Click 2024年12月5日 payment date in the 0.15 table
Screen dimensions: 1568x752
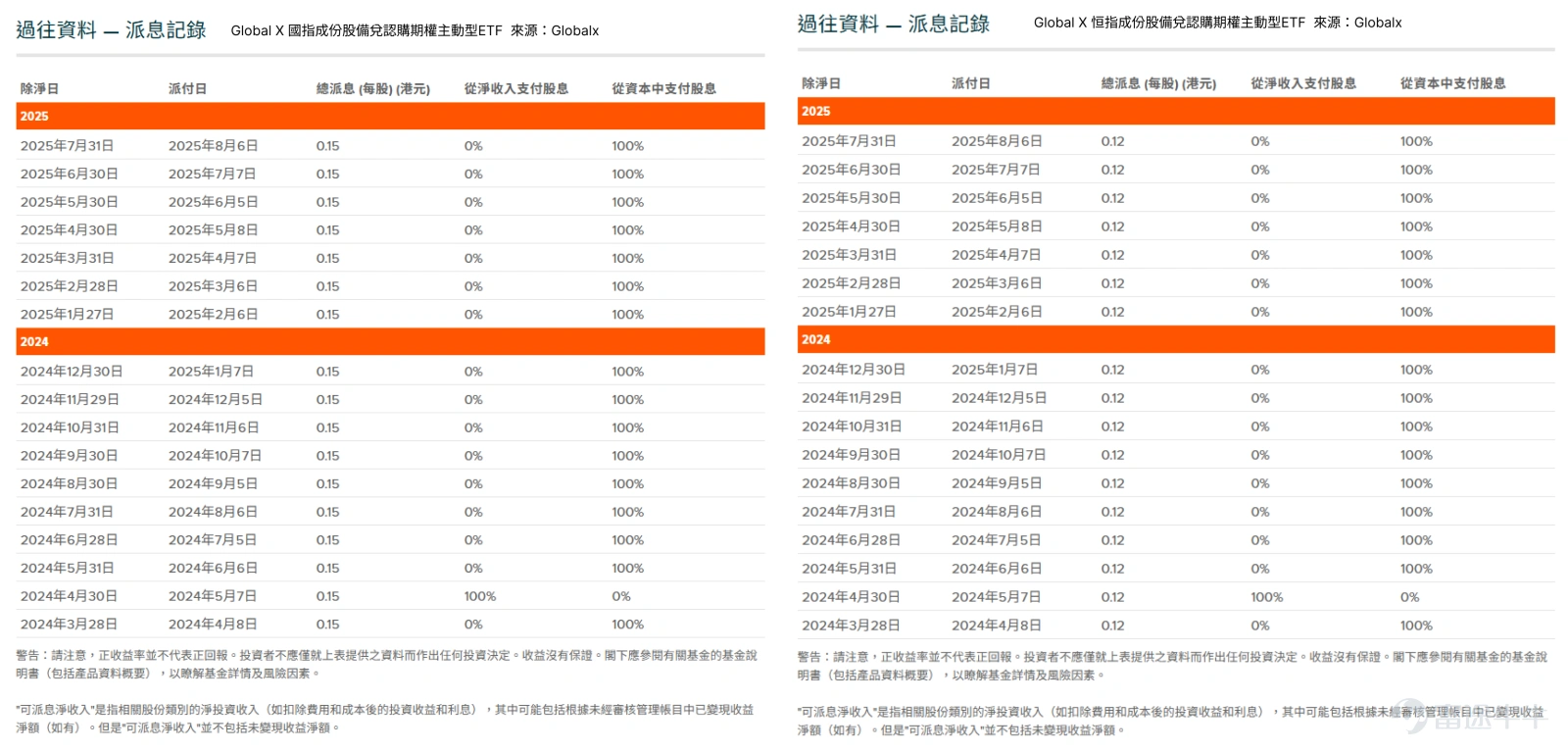[215, 400]
